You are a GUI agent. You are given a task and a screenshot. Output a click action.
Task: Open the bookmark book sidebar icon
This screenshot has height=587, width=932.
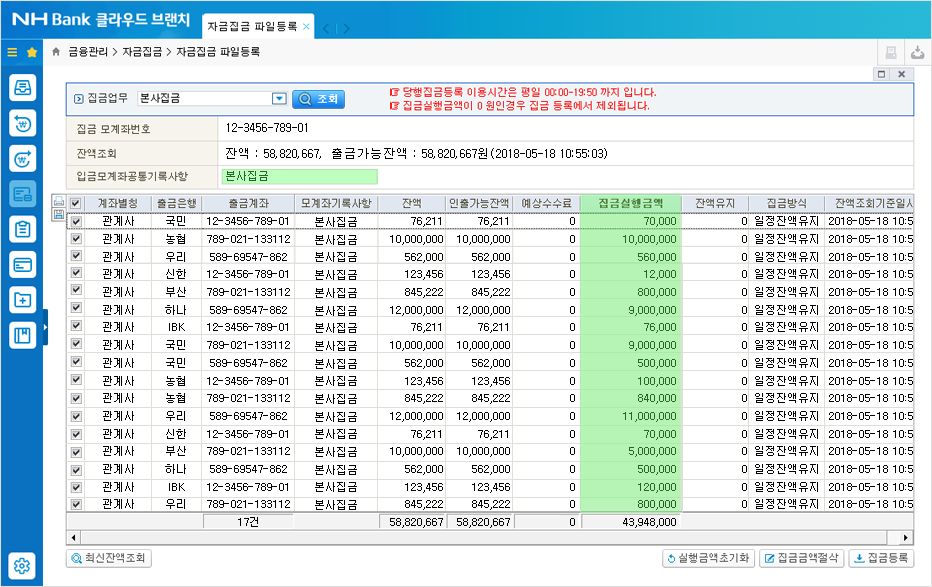pos(23,335)
